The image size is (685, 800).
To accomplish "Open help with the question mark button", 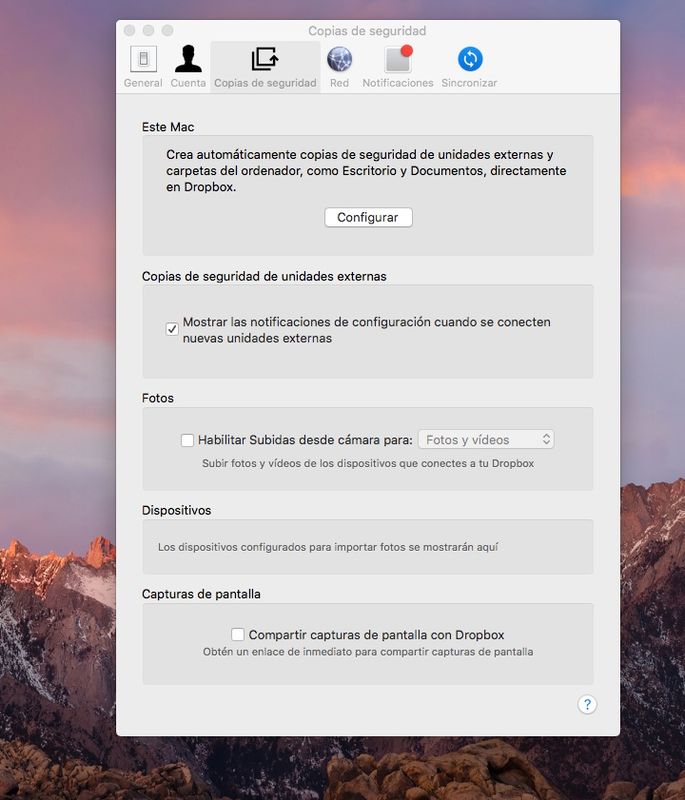I will [x=587, y=705].
